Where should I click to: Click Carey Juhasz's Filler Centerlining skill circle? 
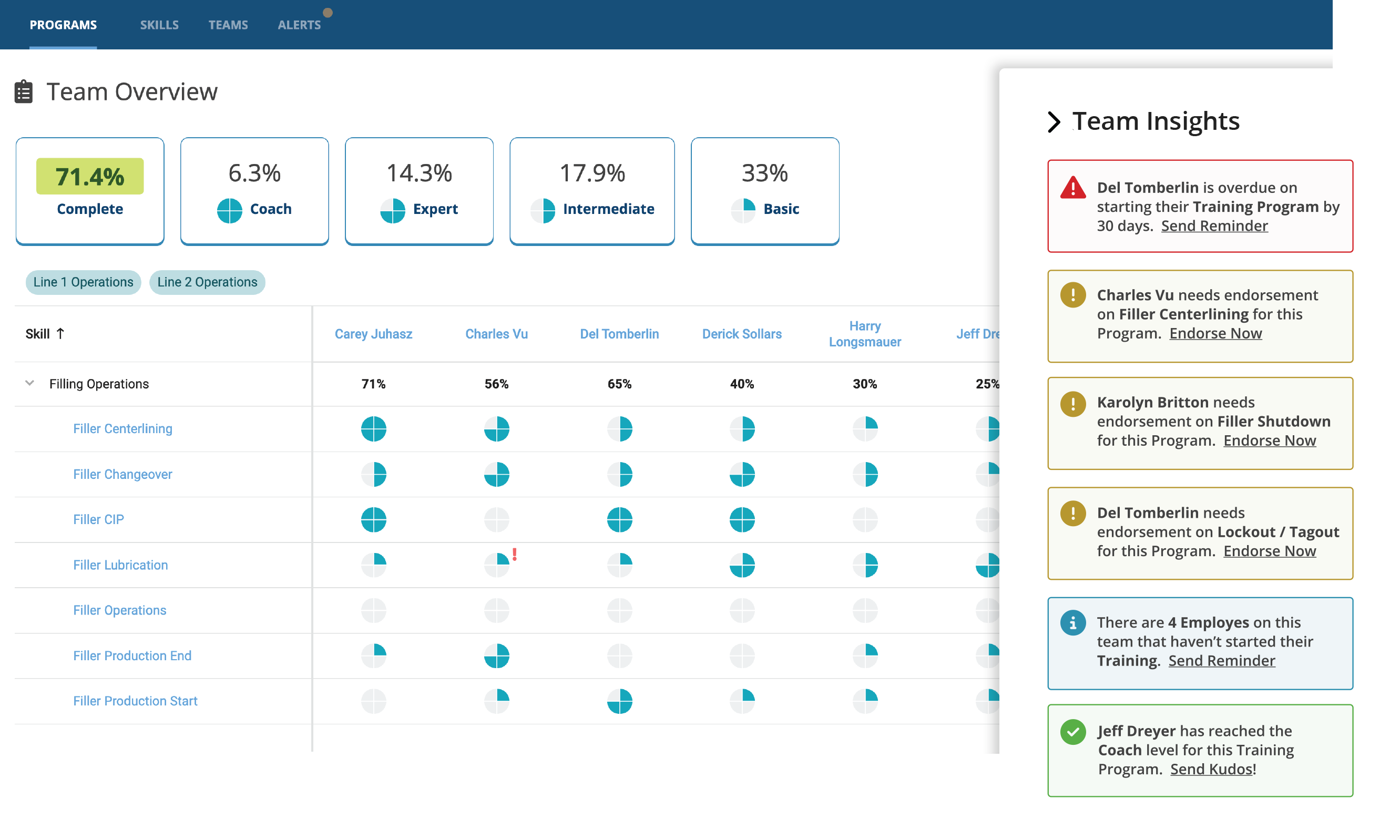[374, 428]
